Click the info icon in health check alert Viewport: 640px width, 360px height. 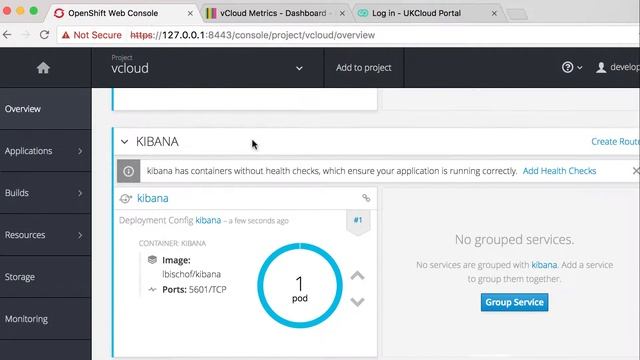pos(129,171)
